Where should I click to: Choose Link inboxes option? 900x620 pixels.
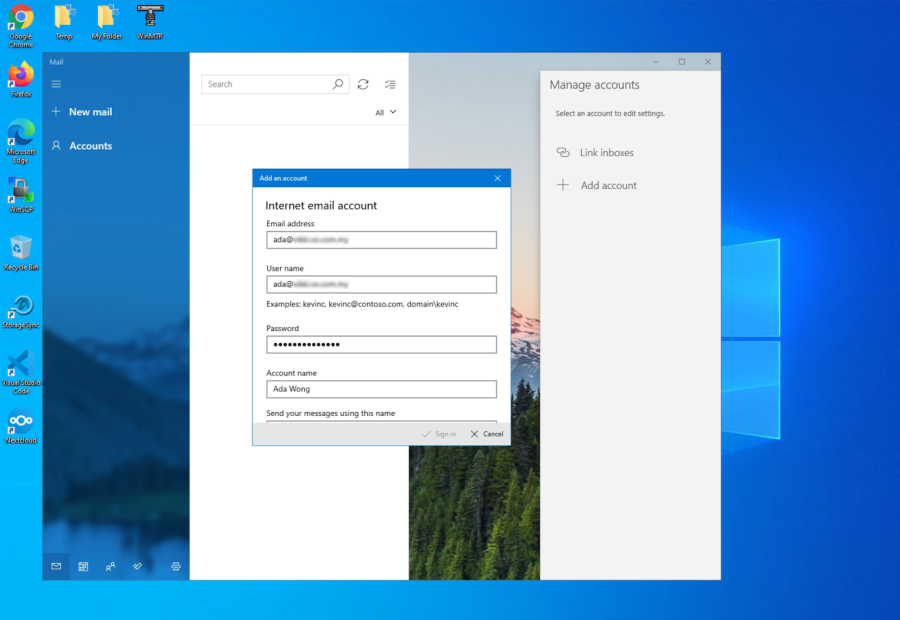pos(606,153)
